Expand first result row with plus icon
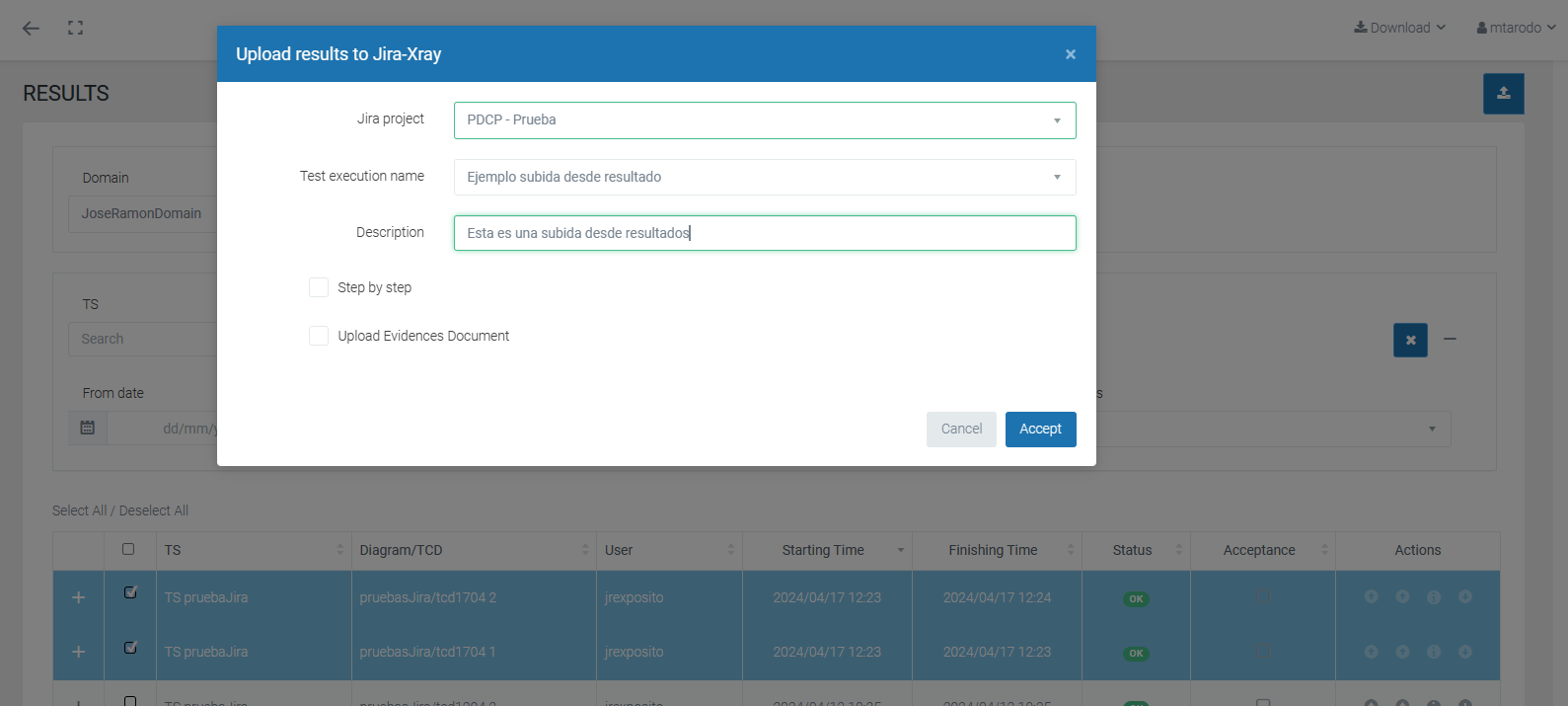The image size is (1568, 706). (x=79, y=597)
